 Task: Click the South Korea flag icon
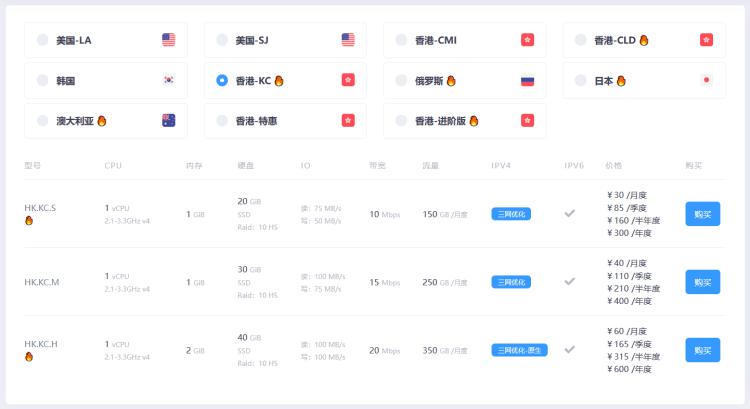168,80
